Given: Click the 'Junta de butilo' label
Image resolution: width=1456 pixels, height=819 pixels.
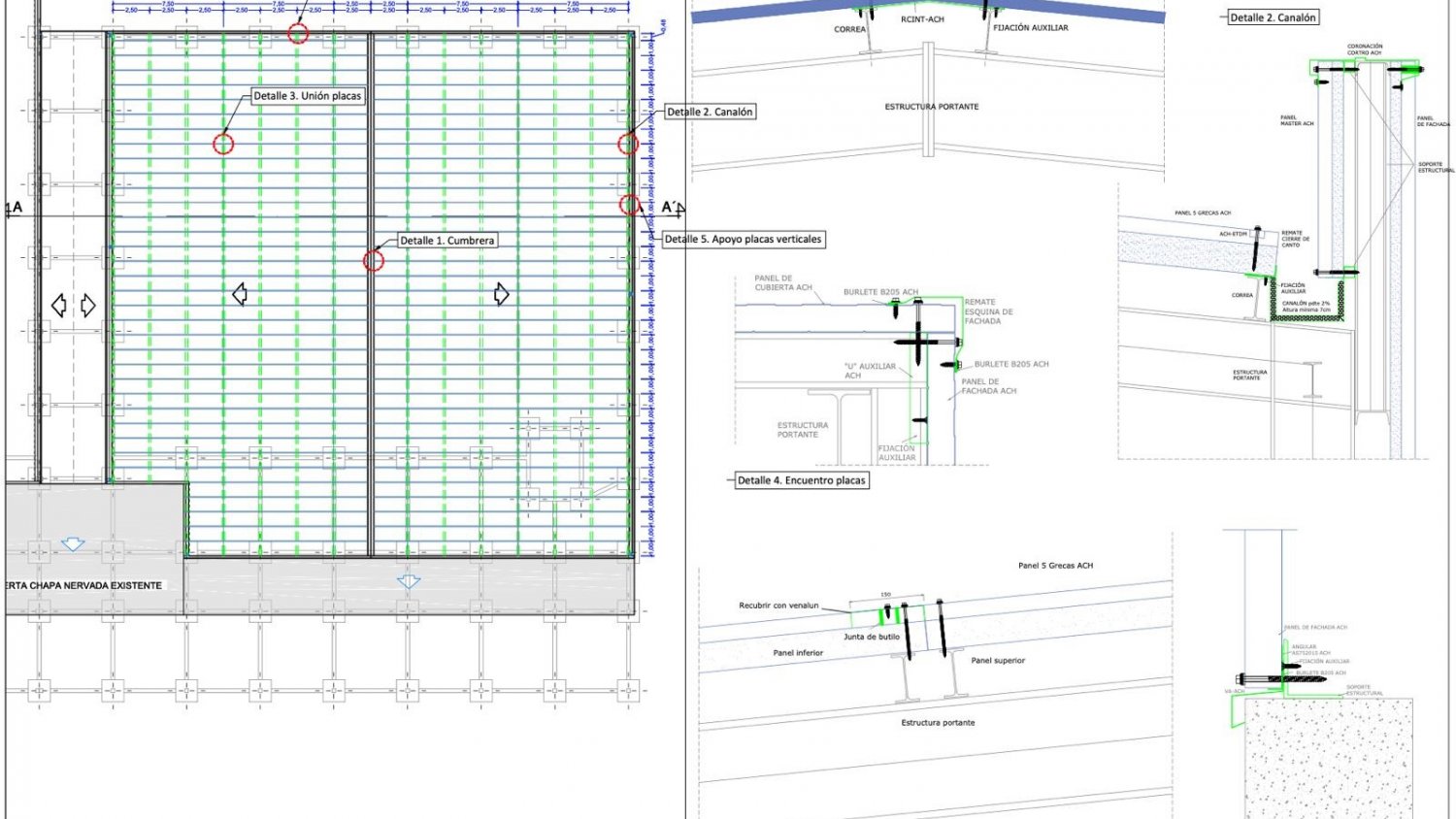Looking at the screenshot, I should [x=872, y=637].
